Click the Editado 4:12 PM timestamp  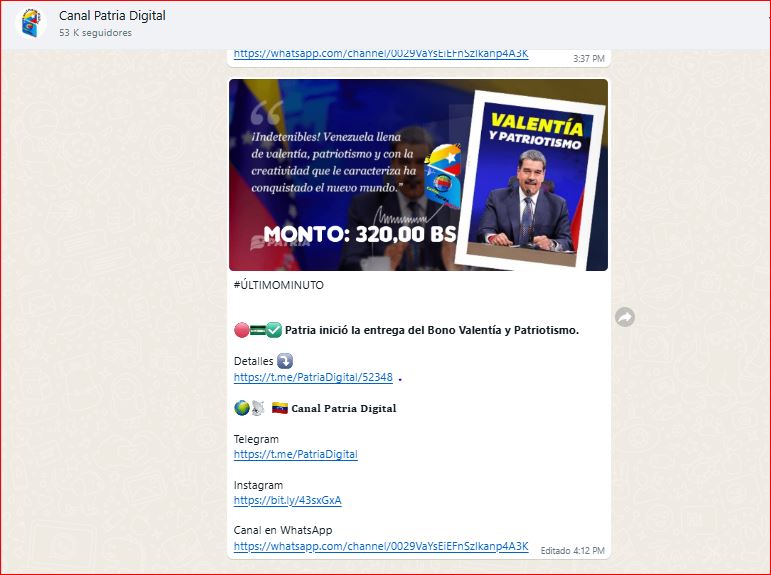(573, 551)
